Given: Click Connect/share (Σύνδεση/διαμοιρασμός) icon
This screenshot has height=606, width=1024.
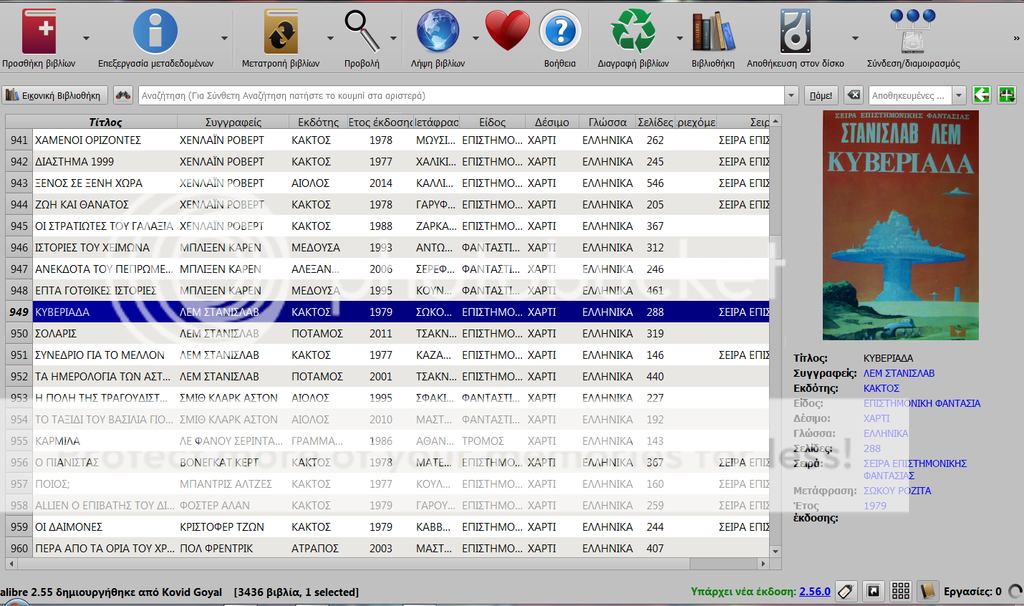Looking at the screenshot, I should [x=913, y=31].
